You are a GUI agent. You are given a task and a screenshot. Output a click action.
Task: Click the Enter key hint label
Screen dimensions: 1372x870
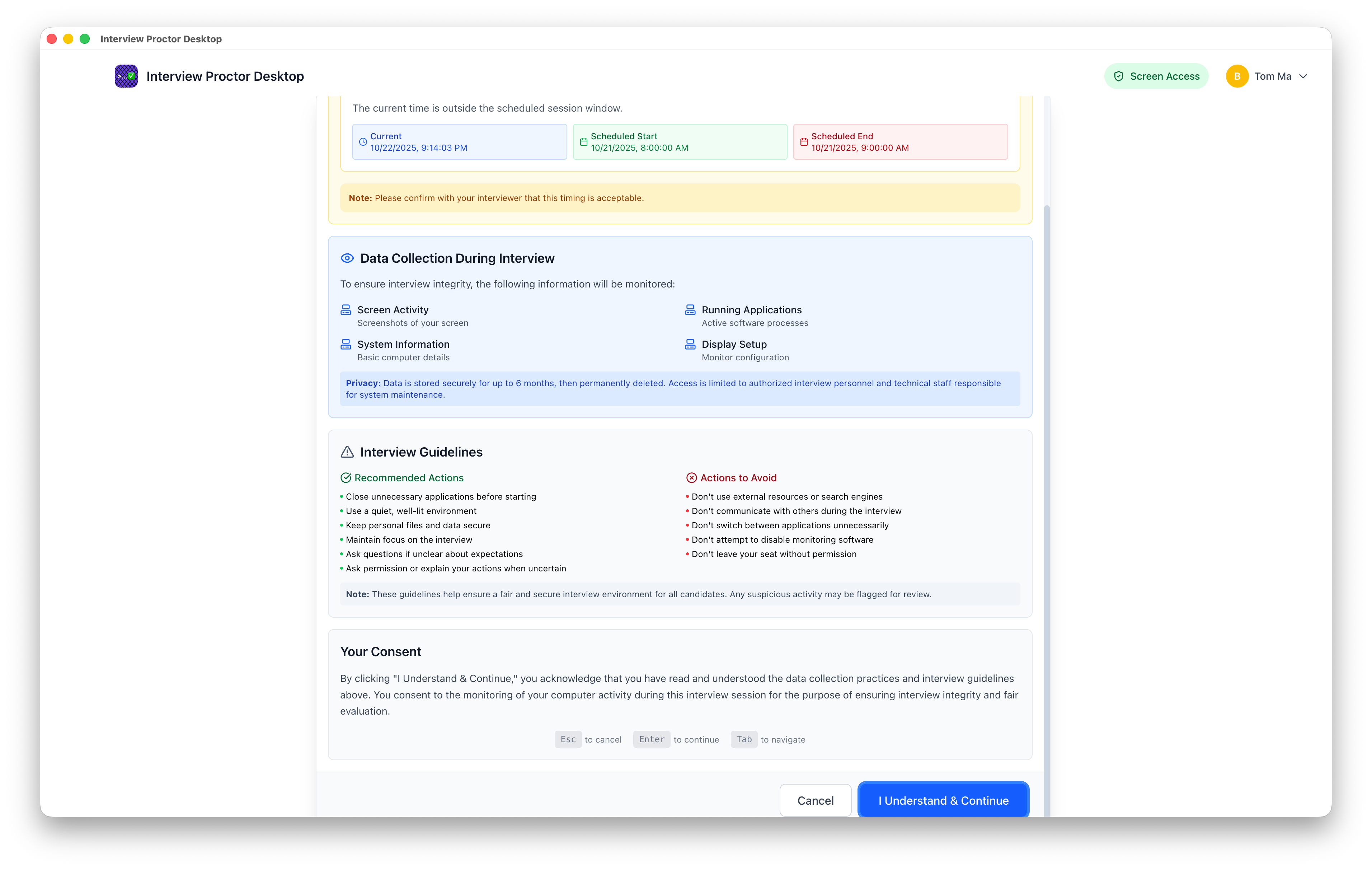pyautogui.click(x=651, y=739)
